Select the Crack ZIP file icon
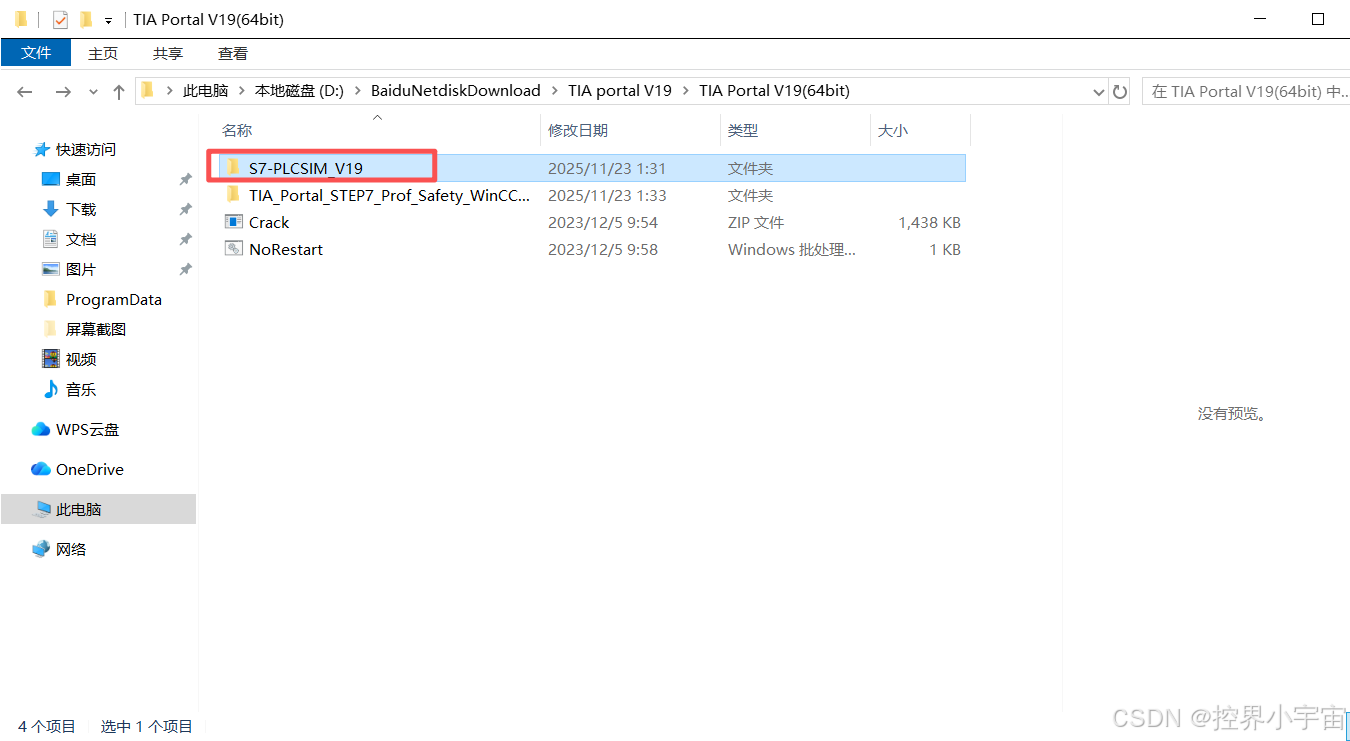The height and width of the screenshot is (741, 1350). pos(233,221)
